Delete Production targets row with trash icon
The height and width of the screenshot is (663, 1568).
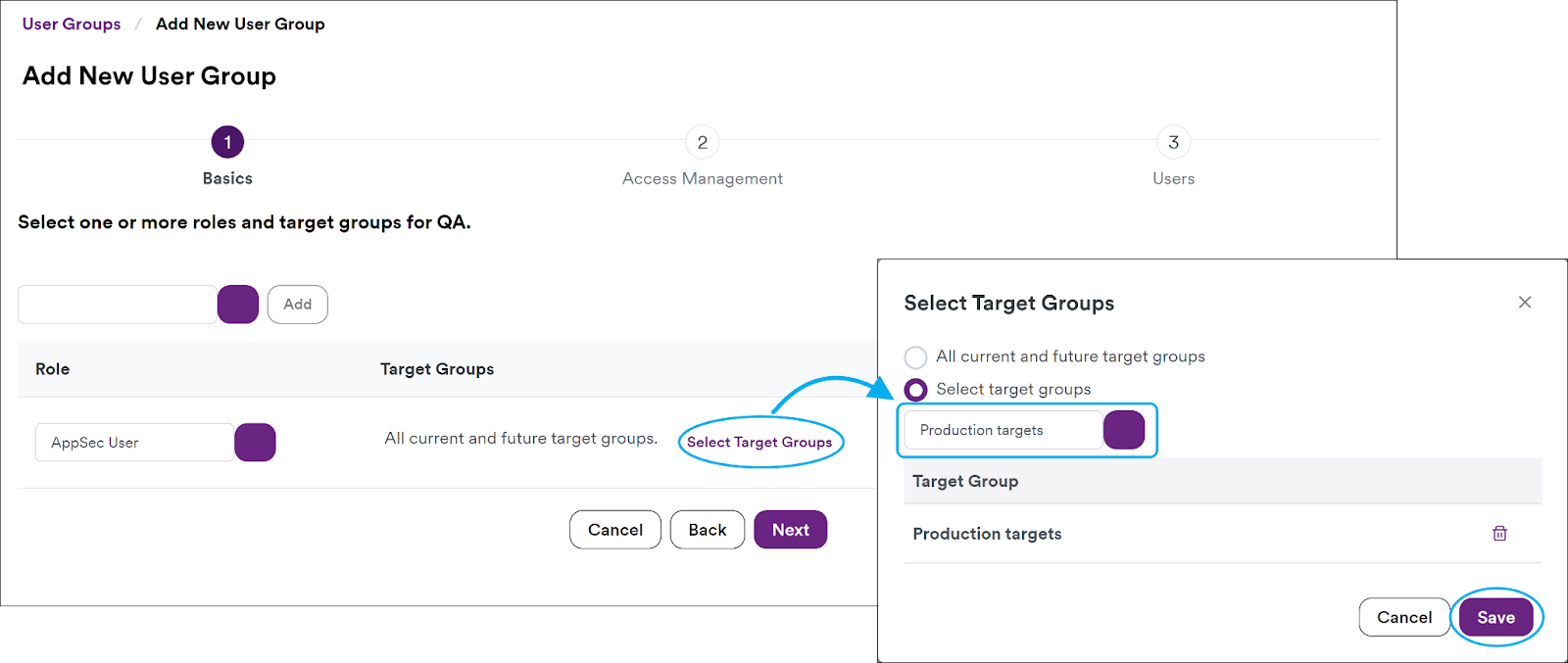tap(1499, 534)
